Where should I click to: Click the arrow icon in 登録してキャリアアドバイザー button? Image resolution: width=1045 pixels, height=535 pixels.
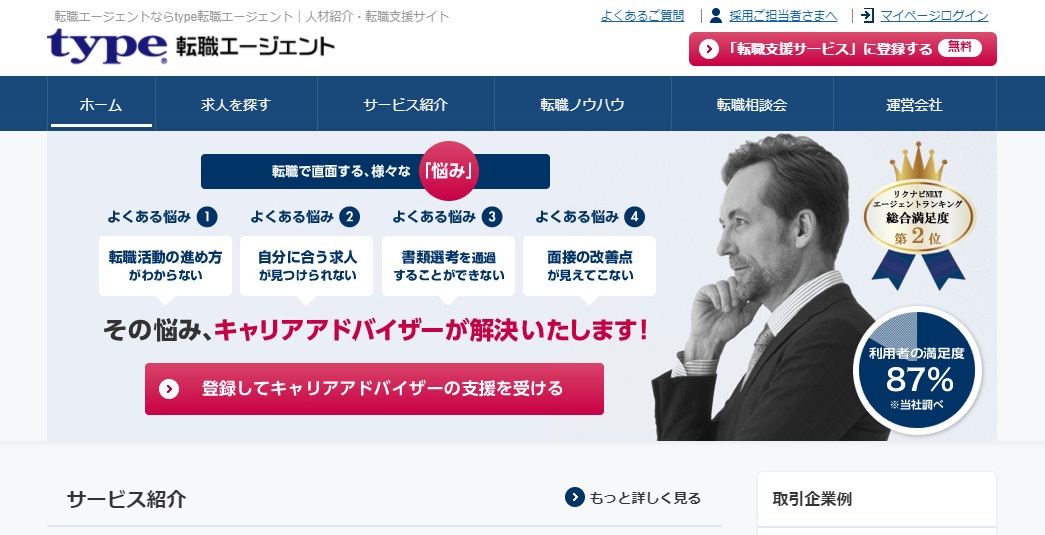pos(169,388)
